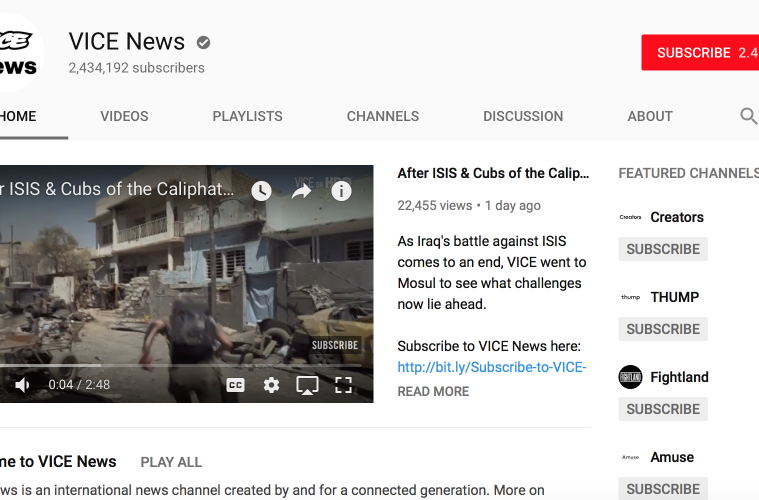Open the Amuse channel name link
The width and height of the screenshot is (759, 500).
point(672,457)
